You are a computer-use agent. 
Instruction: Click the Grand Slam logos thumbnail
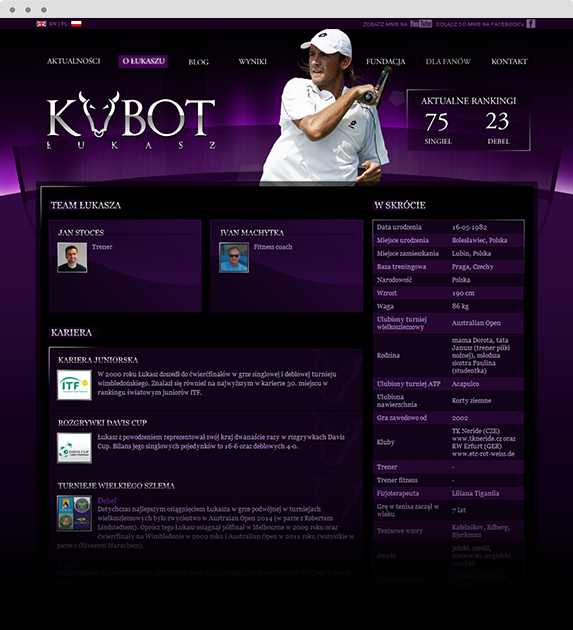pos(74,513)
